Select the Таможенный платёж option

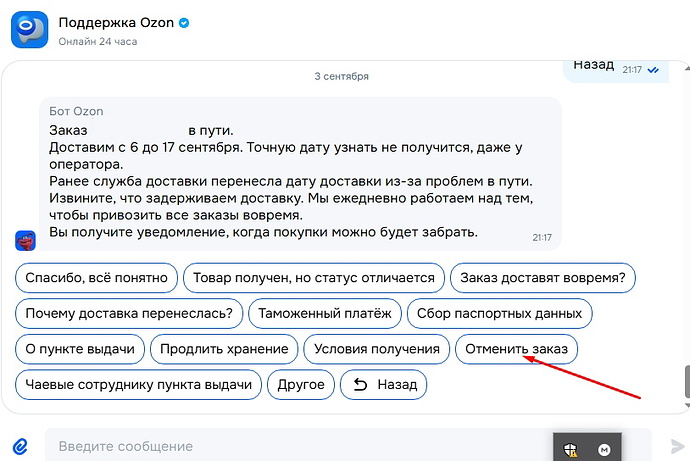[x=325, y=314]
